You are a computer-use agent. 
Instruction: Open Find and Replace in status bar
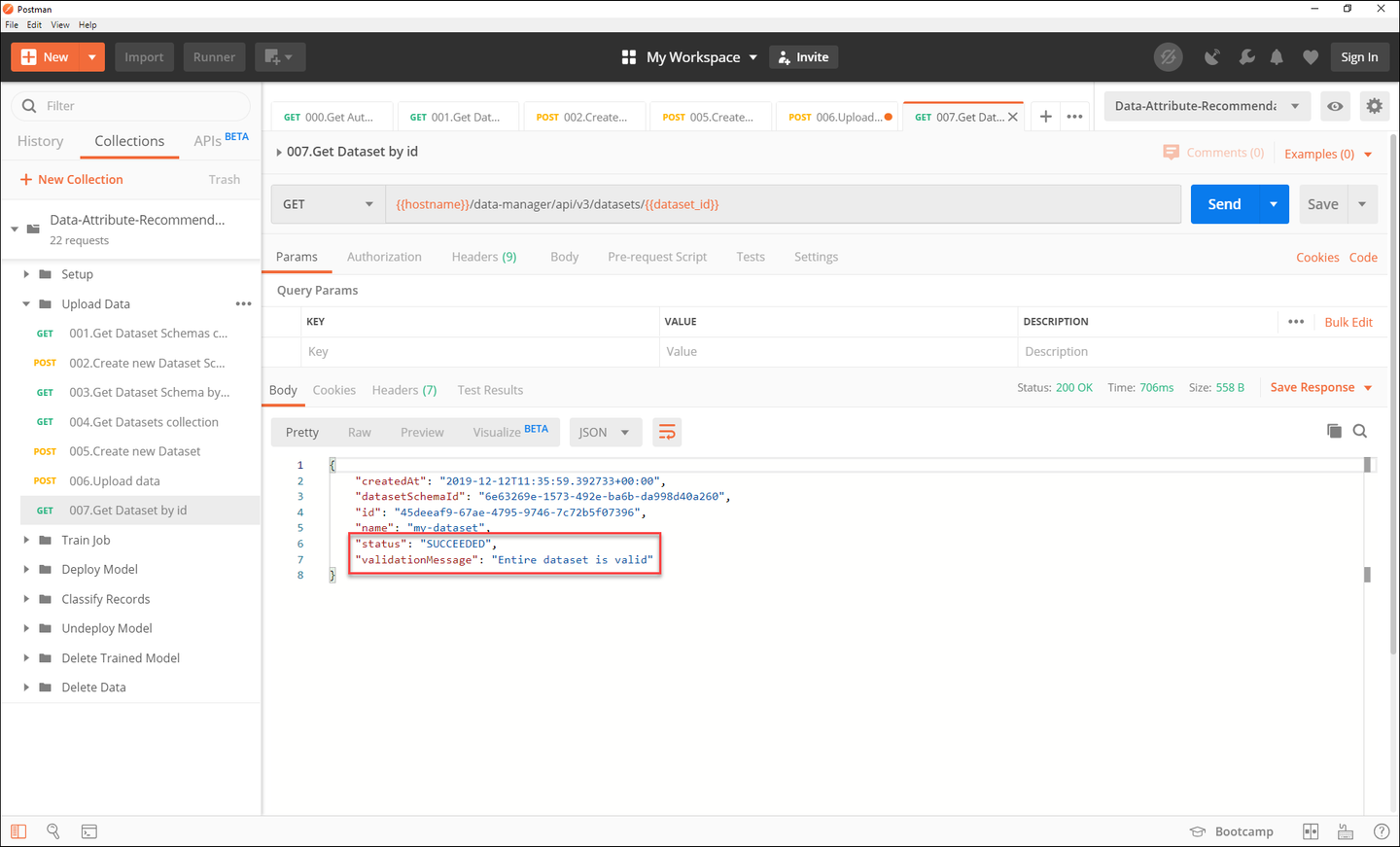(53, 831)
